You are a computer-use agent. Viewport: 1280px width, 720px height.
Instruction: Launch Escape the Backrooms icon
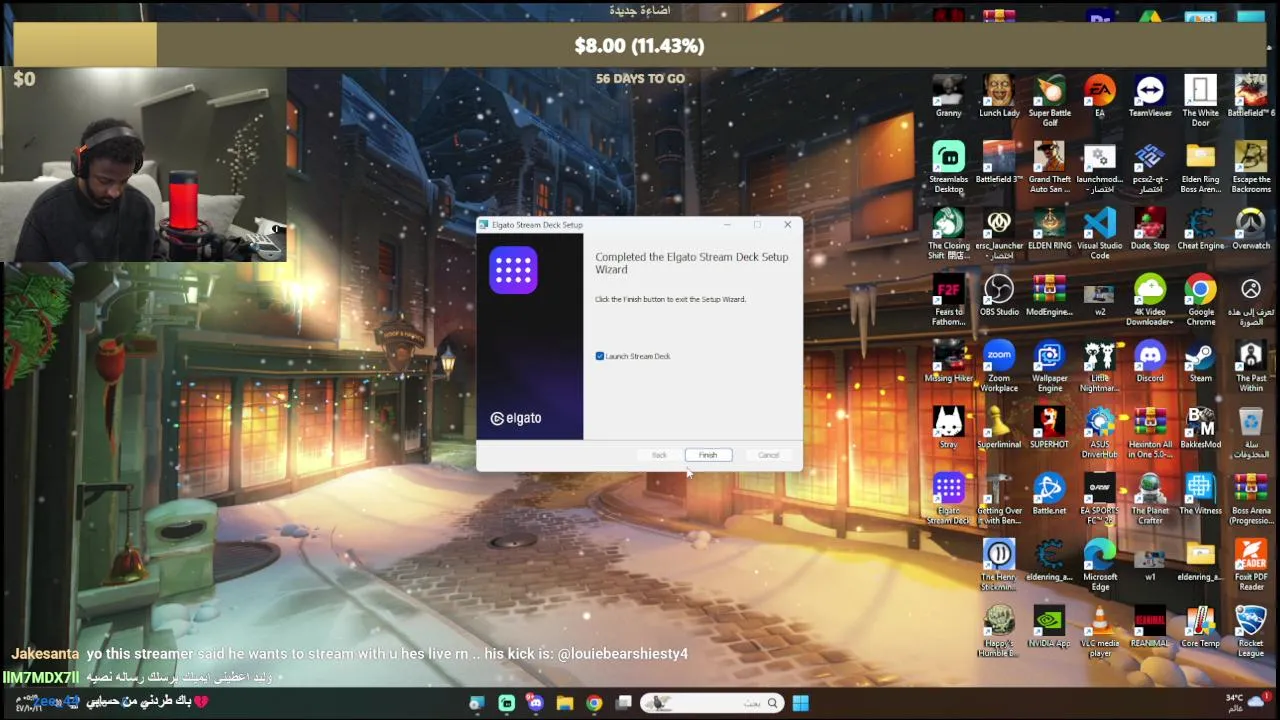[1251, 167]
